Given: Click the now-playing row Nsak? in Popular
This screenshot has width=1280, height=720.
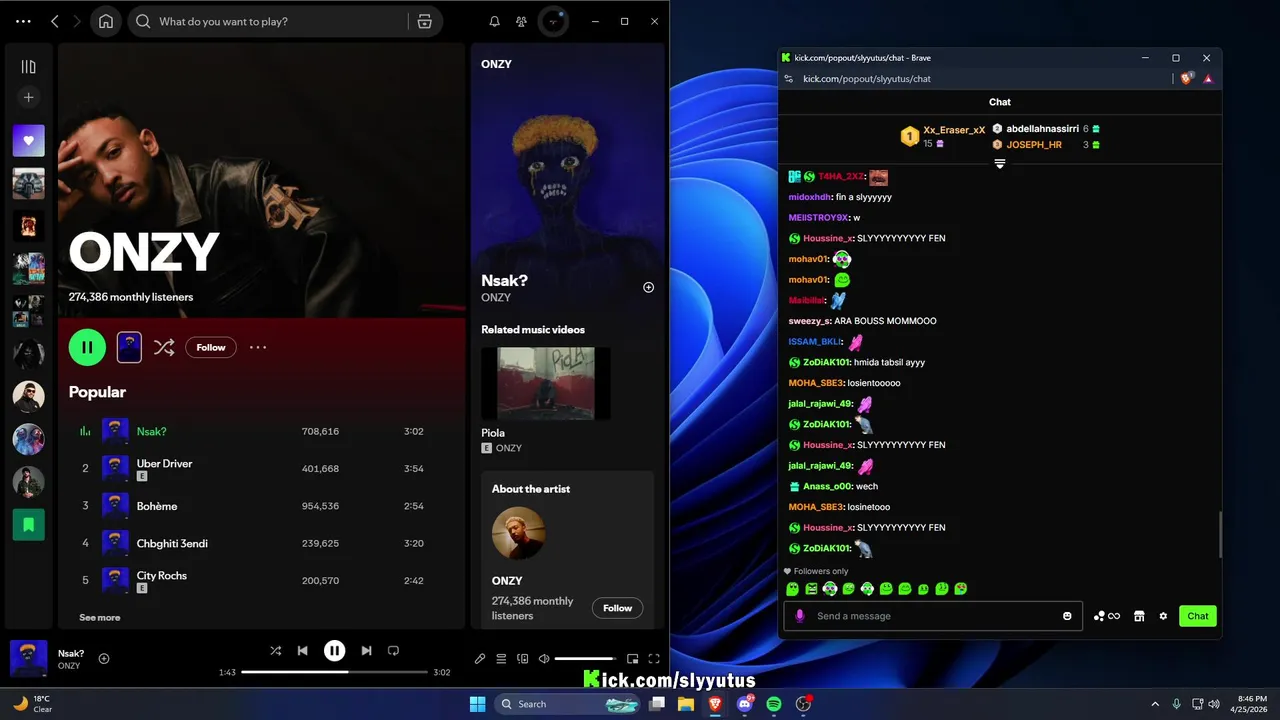Looking at the screenshot, I should [x=261, y=431].
